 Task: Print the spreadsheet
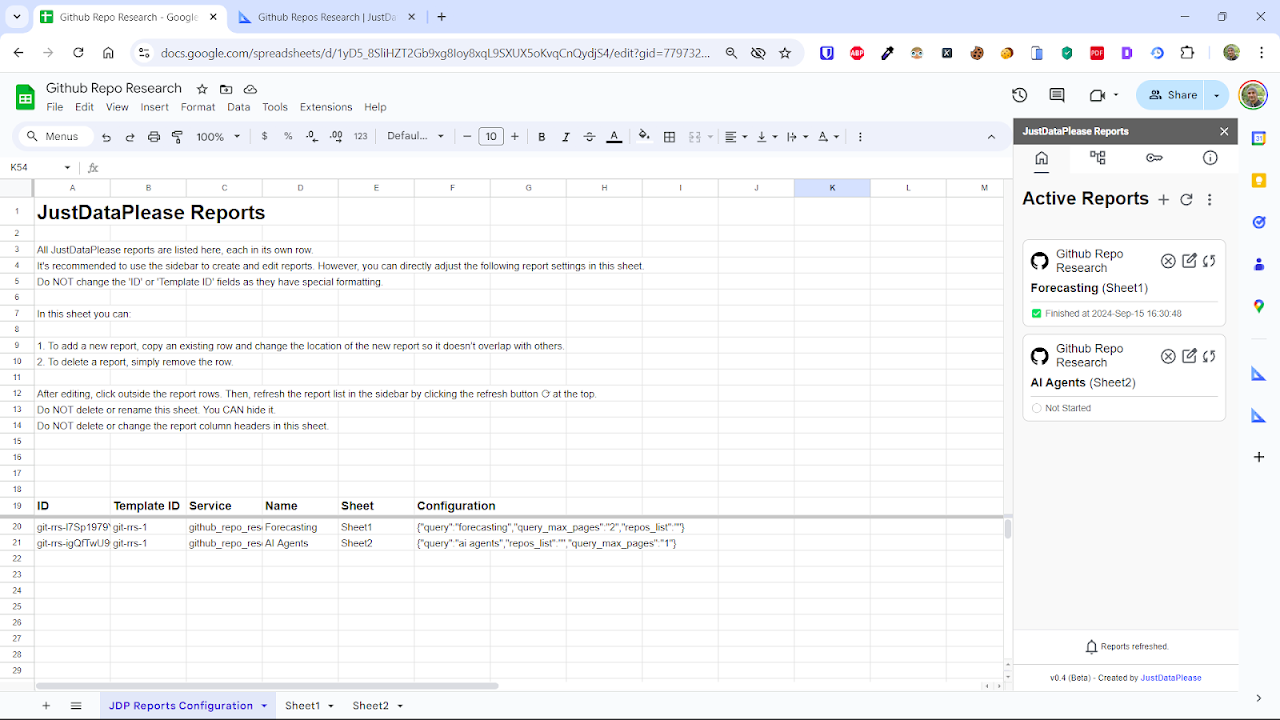(154, 137)
